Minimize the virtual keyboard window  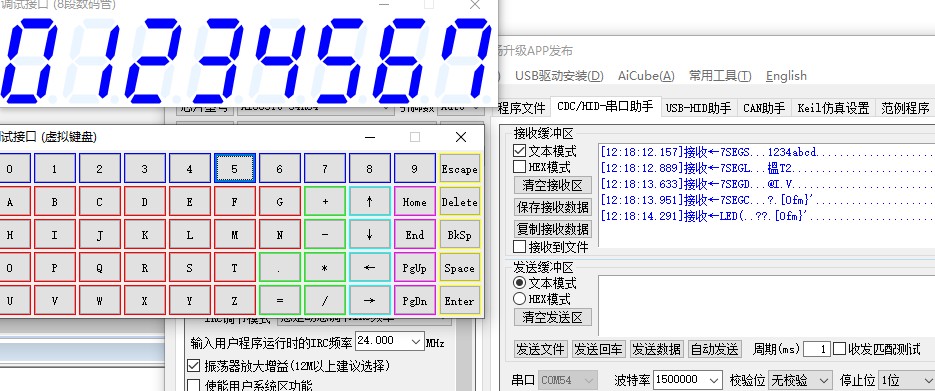pos(370,137)
